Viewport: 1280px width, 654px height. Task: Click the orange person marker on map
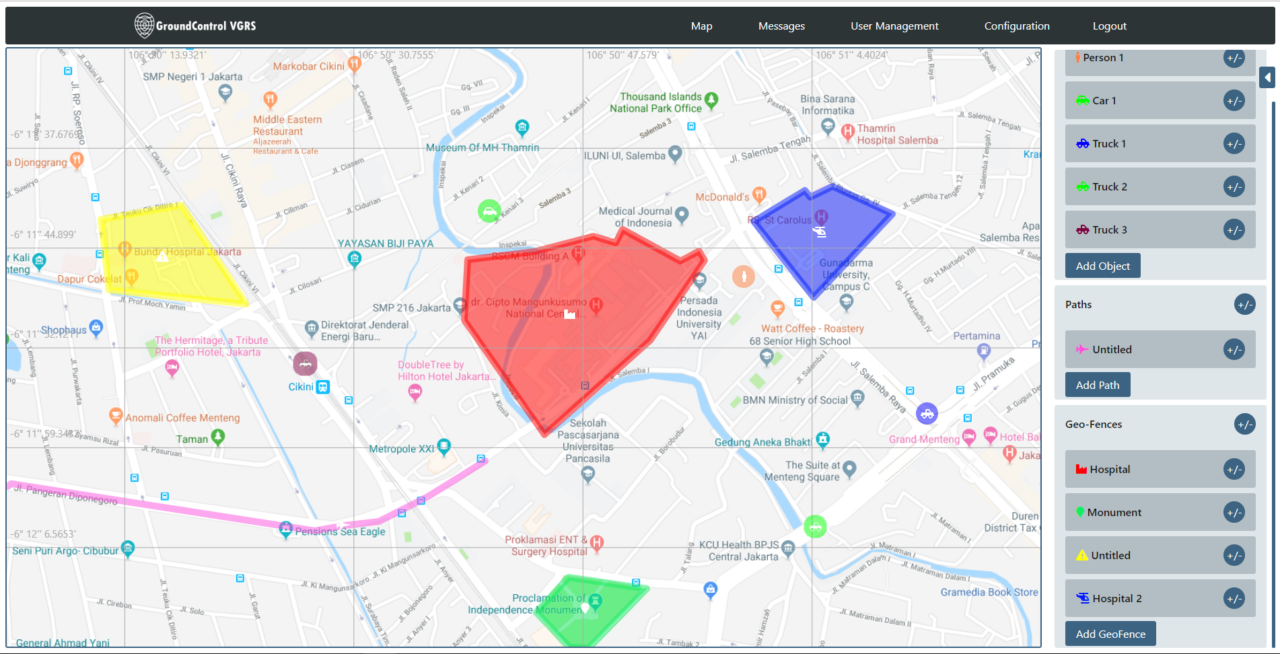(743, 276)
